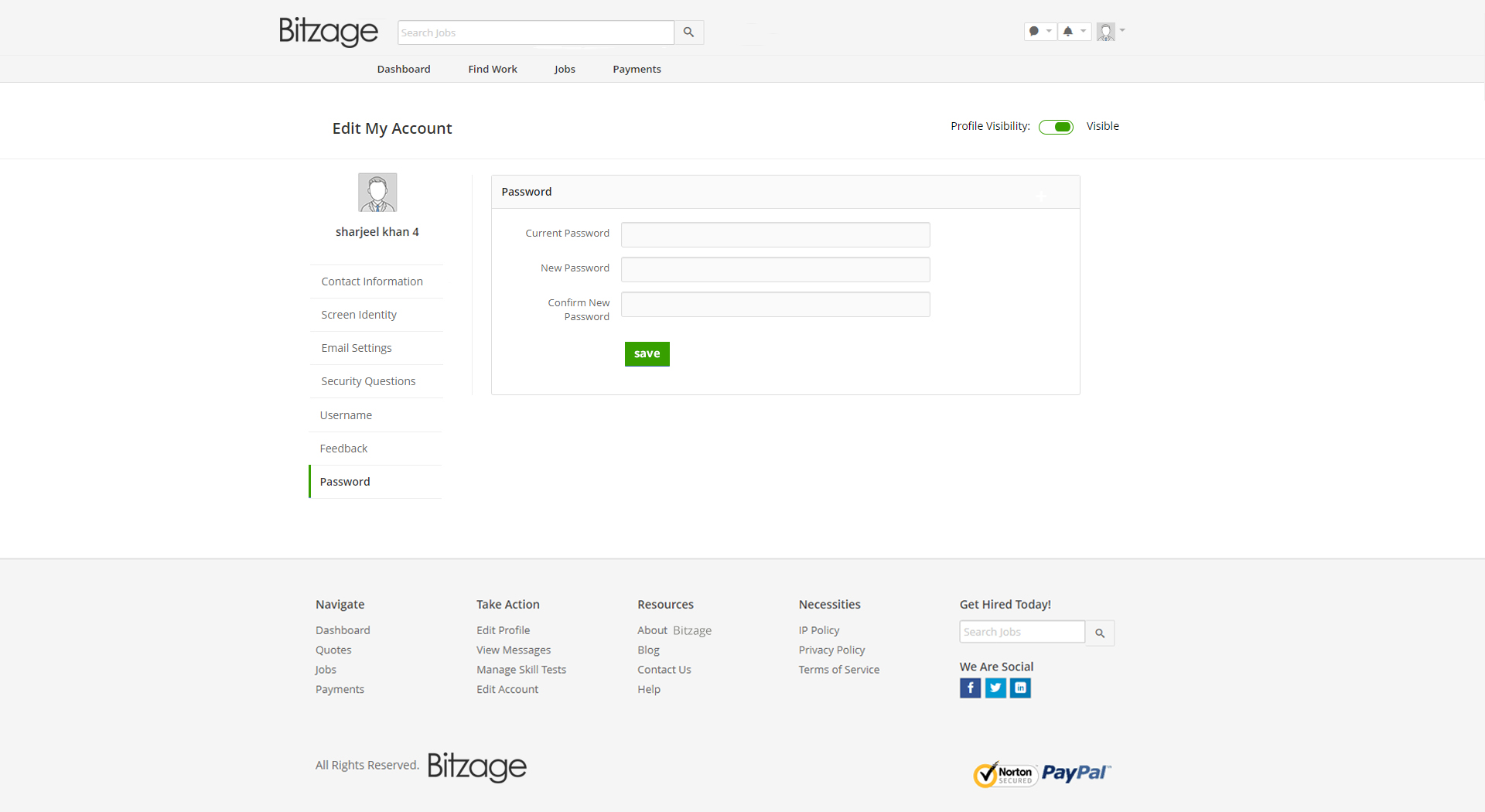
Task: Click the LinkedIn social icon
Action: pyautogui.click(x=1020, y=687)
